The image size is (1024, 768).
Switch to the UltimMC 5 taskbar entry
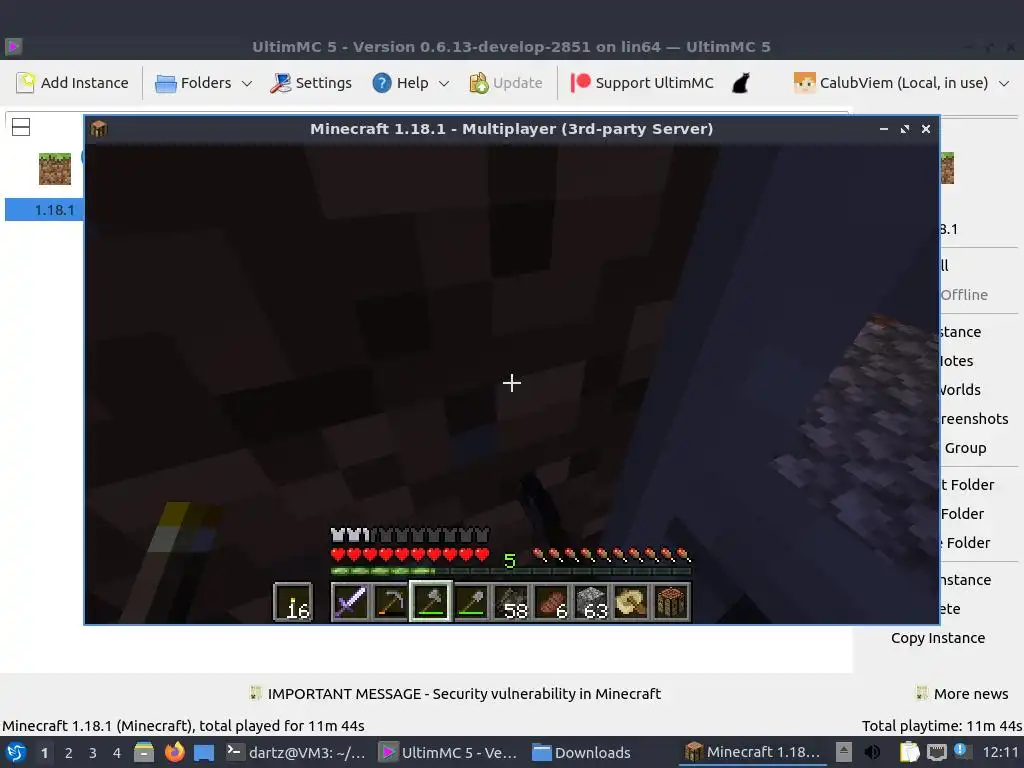449,752
